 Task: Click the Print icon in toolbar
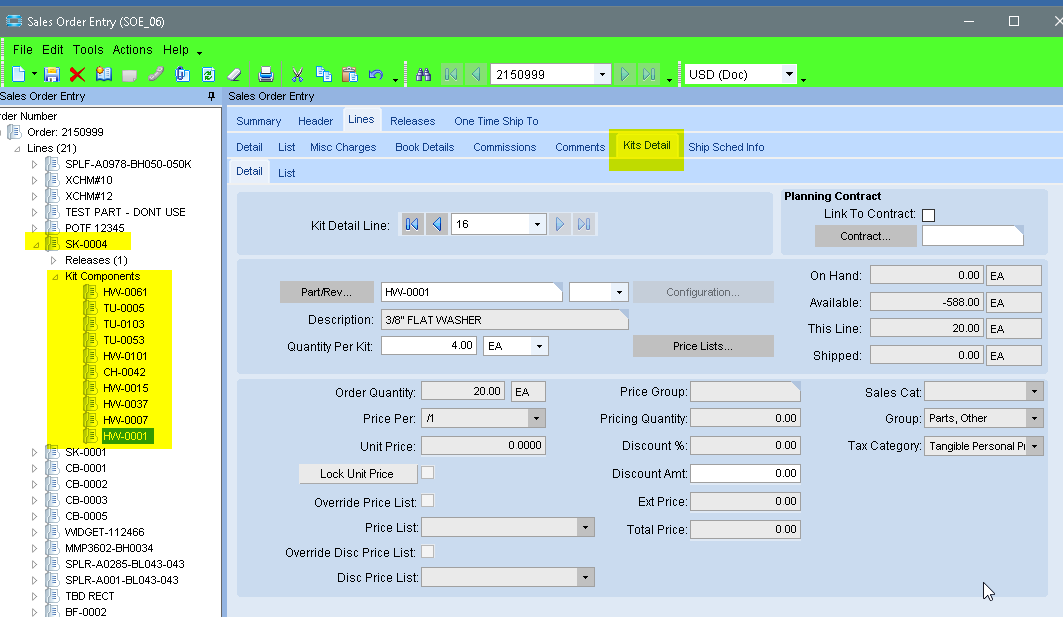tap(265, 74)
